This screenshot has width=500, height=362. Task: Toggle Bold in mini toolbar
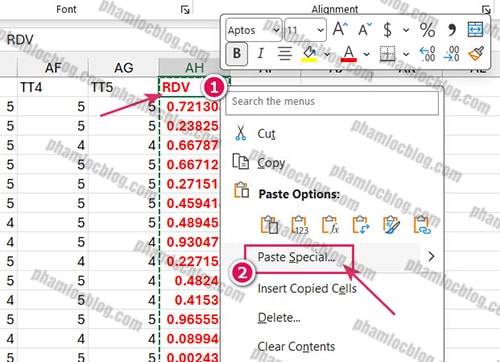click(237, 53)
